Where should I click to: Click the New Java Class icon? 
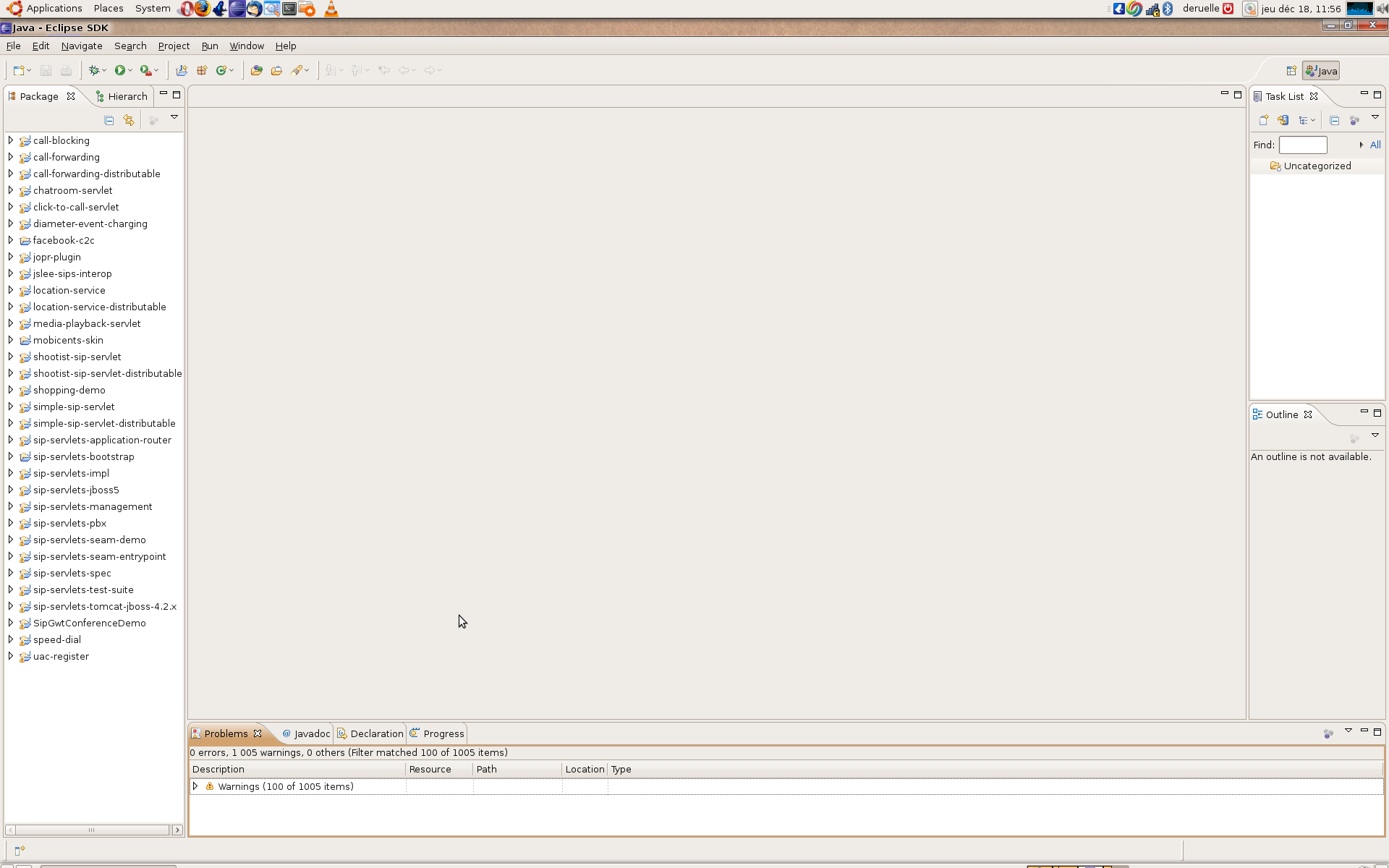(221, 70)
